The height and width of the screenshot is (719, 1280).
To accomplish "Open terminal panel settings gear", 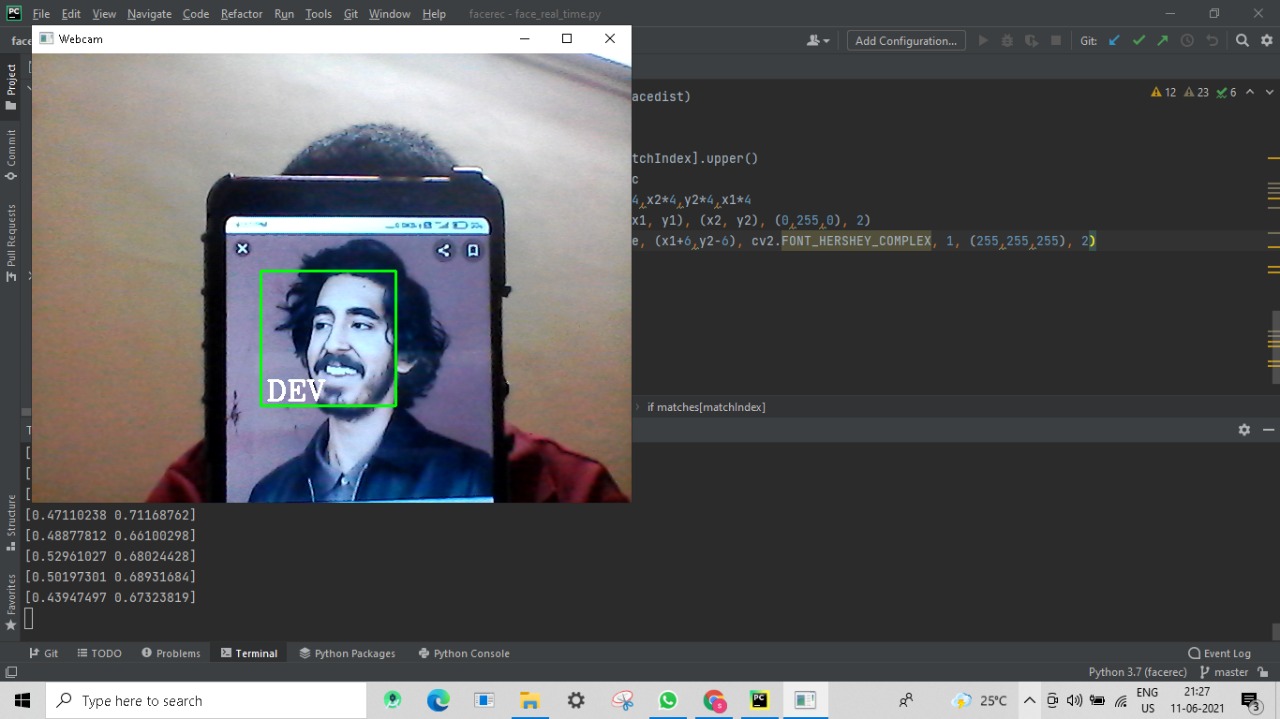I will pos(1244,429).
